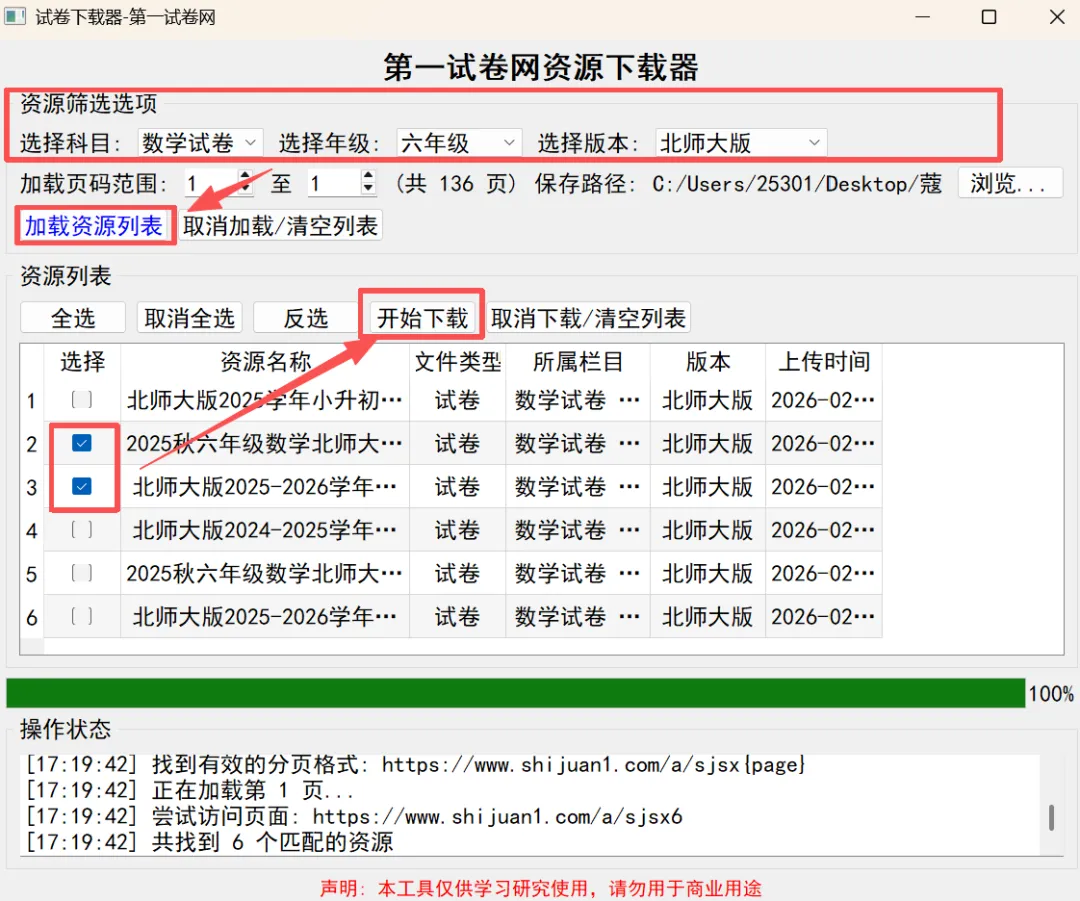The image size is (1080, 901).
Task: Click log line 正在加载第 1 页...
Action: tap(253, 790)
